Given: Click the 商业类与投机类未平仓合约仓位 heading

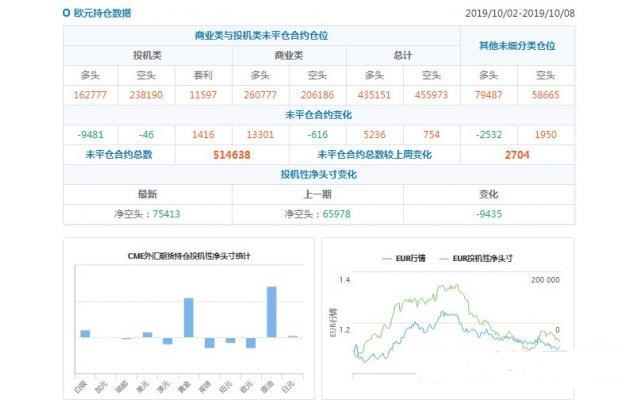Looking at the screenshot, I should 261,35.
